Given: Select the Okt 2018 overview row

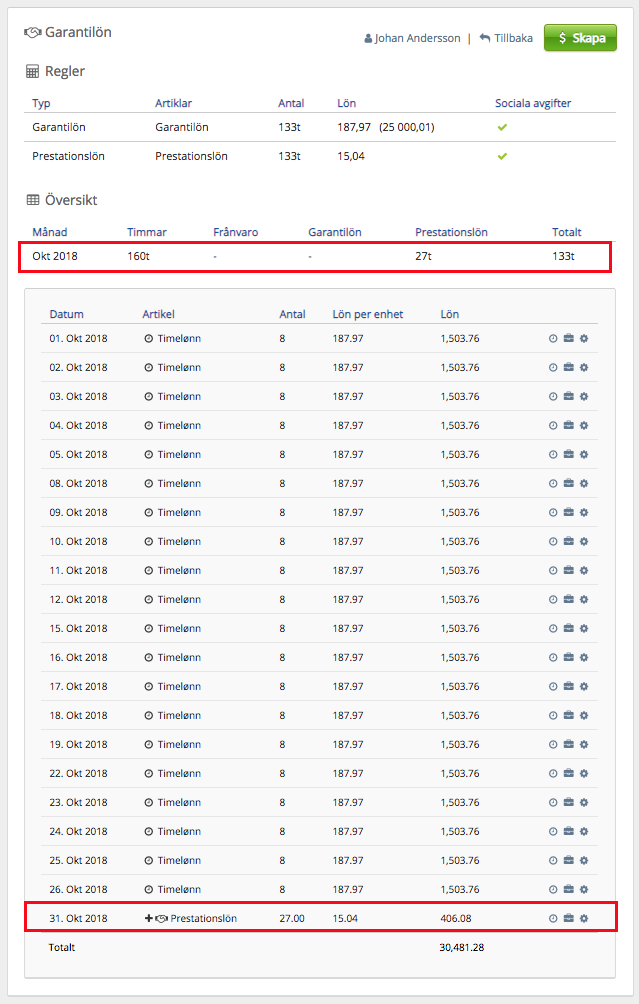Looking at the screenshot, I should [317, 257].
